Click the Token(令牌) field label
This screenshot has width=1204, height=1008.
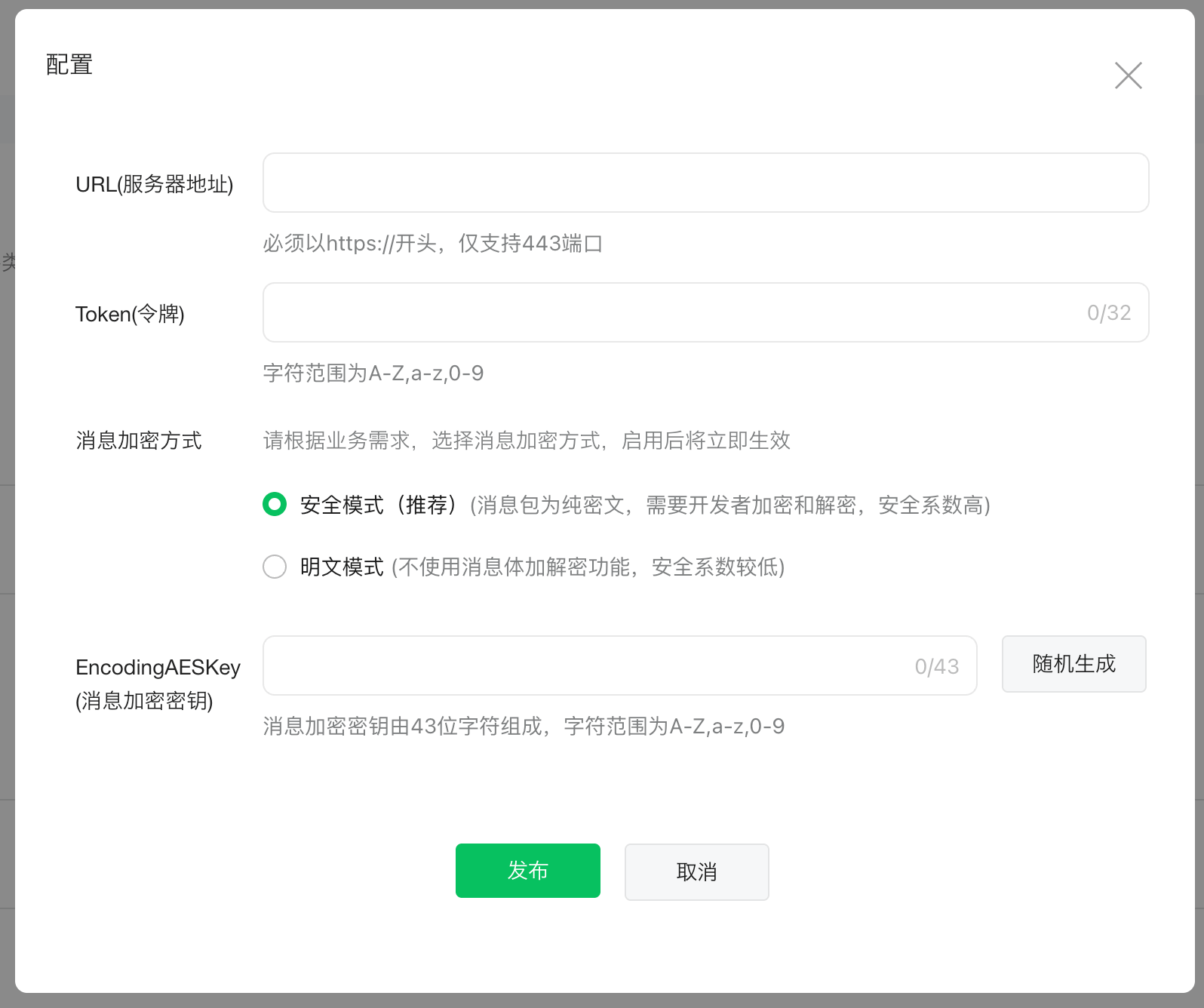tap(130, 314)
